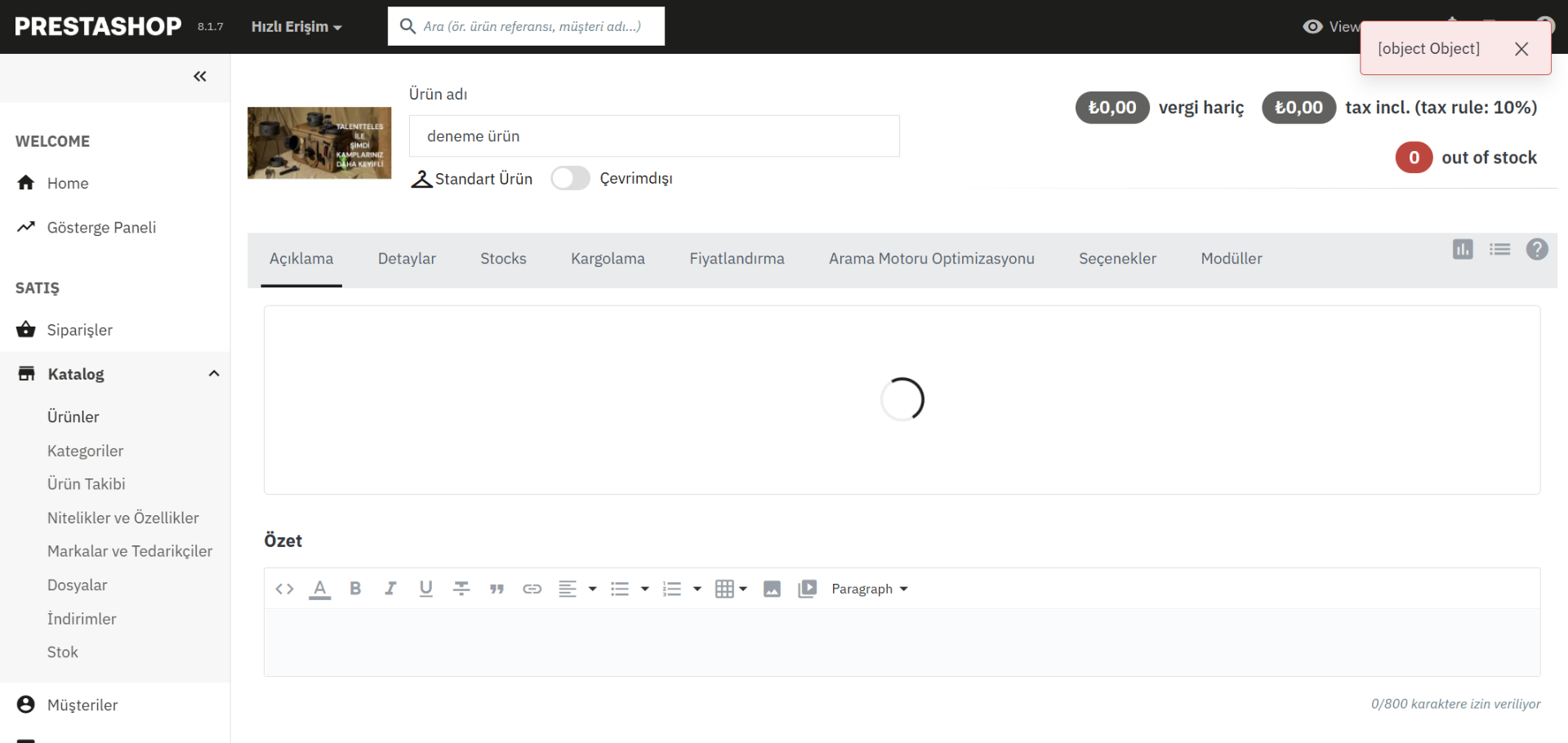Open Gösterge Paneli from the sidebar
The height and width of the screenshot is (743, 1568).
[x=101, y=228]
